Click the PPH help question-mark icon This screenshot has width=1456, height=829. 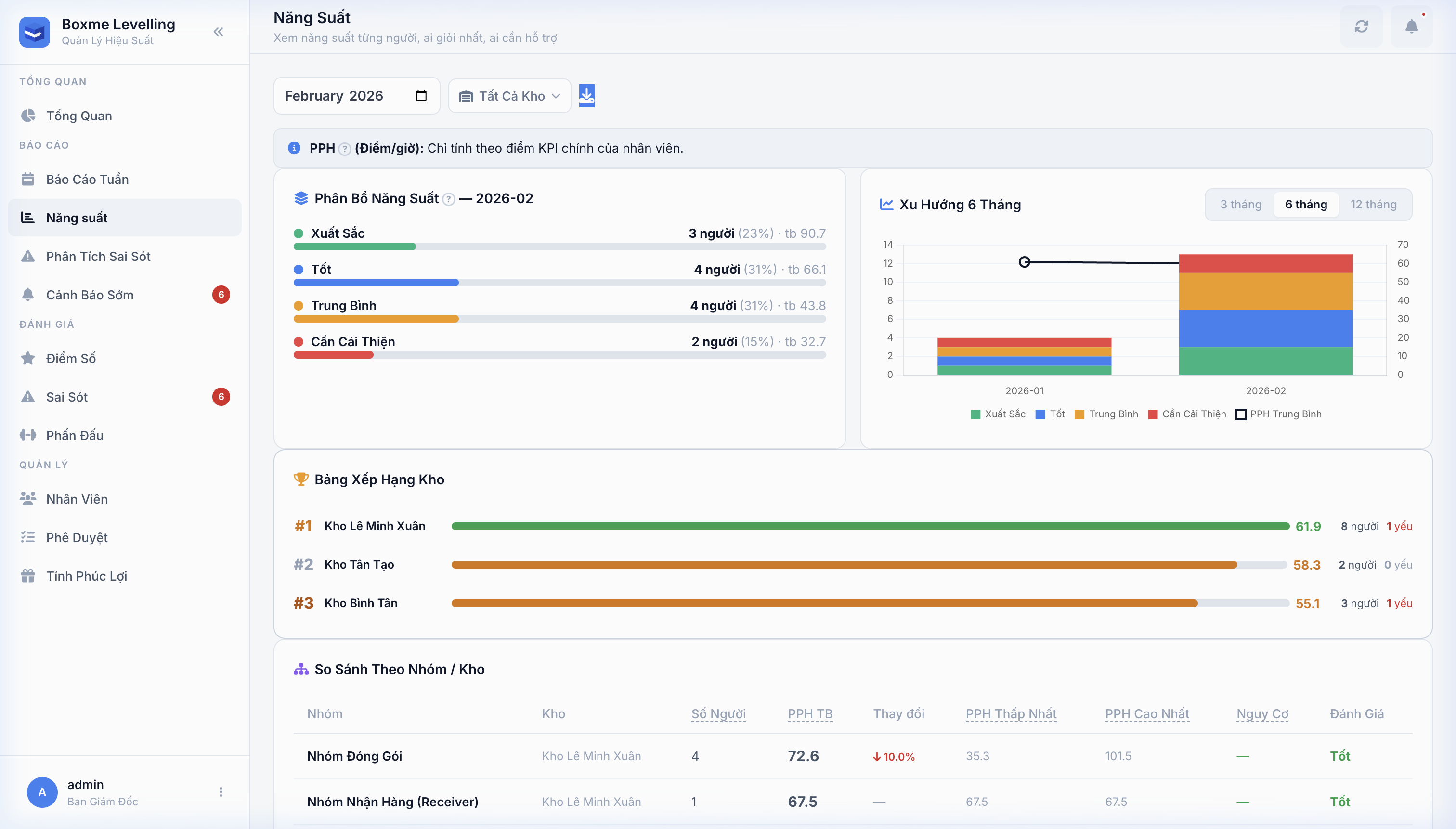344,149
